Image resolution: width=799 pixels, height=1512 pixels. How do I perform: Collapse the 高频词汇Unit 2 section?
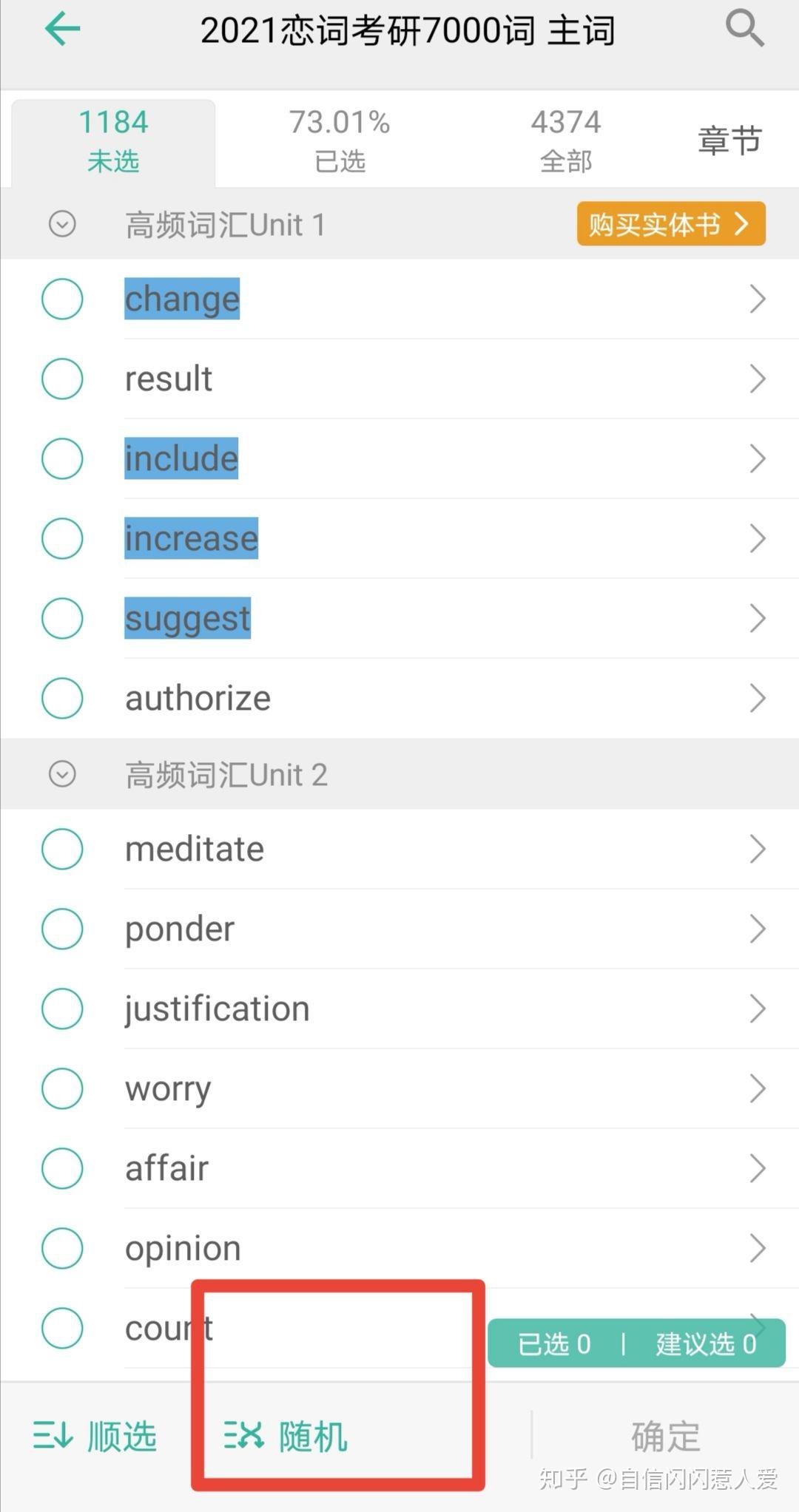pyautogui.click(x=62, y=774)
